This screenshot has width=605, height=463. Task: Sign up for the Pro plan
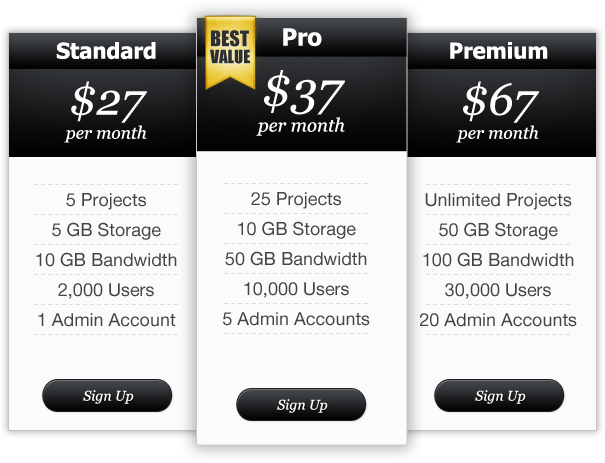(x=301, y=404)
